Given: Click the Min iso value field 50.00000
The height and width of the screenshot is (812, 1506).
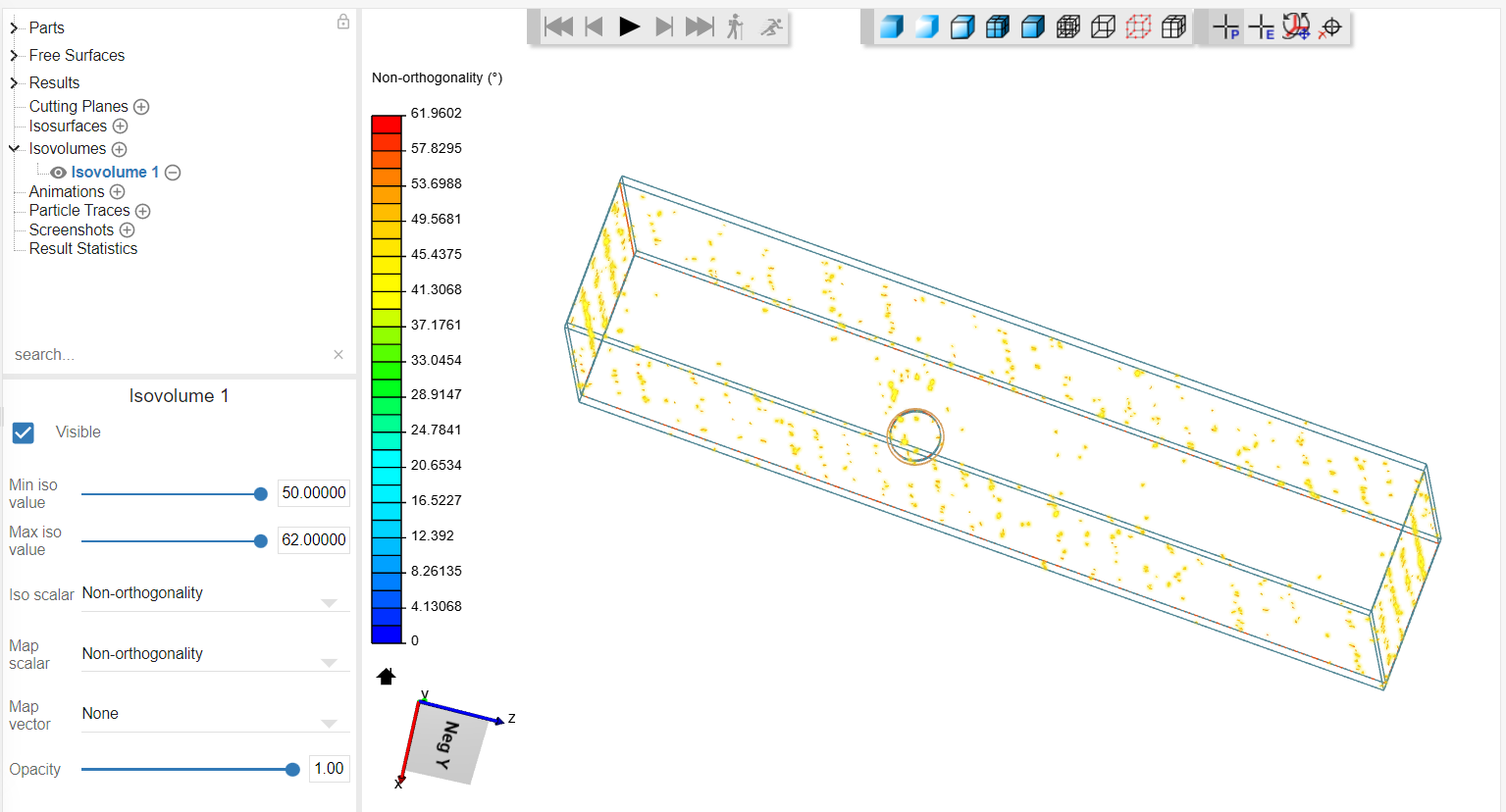Looking at the screenshot, I should (x=314, y=493).
